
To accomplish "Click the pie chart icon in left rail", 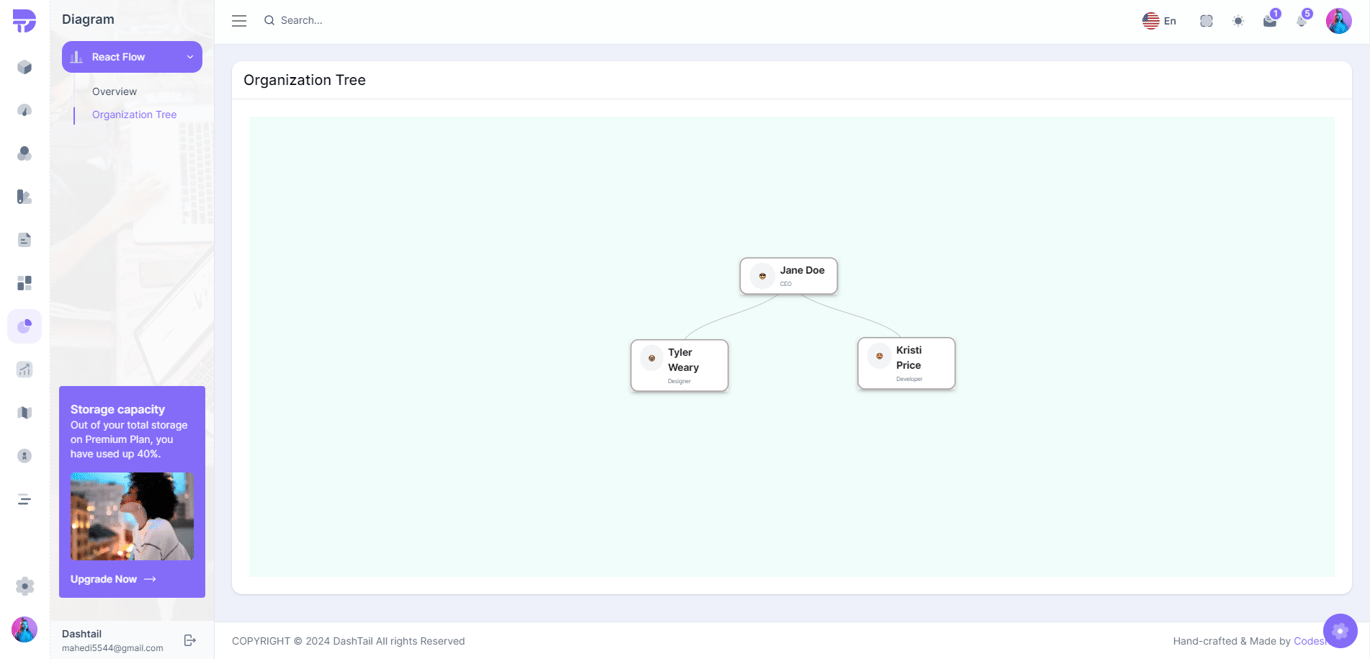I will coord(25,326).
